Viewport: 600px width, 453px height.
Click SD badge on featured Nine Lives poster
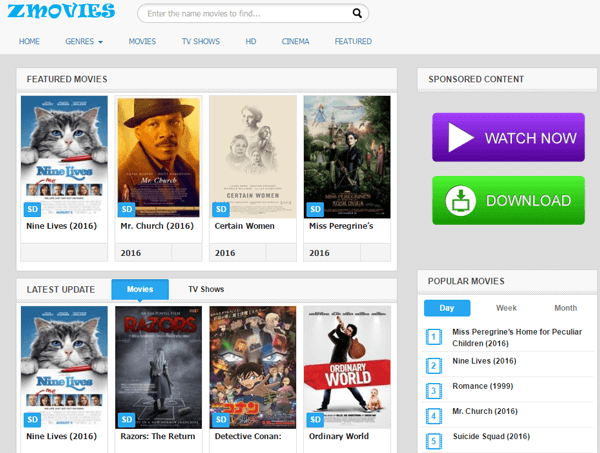coord(32,209)
